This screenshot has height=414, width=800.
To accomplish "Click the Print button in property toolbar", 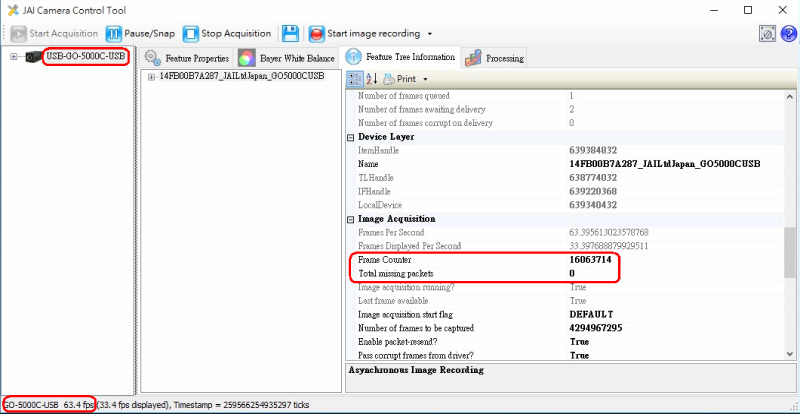I will coord(399,78).
